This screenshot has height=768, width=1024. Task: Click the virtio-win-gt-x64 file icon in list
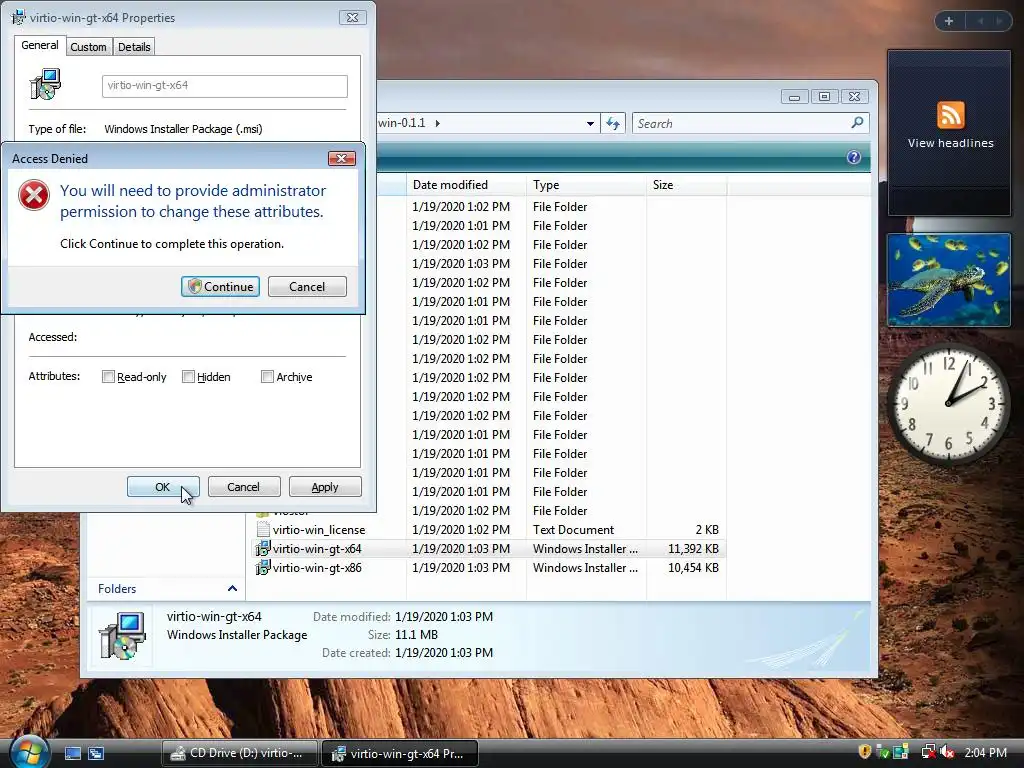click(x=263, y=549)
